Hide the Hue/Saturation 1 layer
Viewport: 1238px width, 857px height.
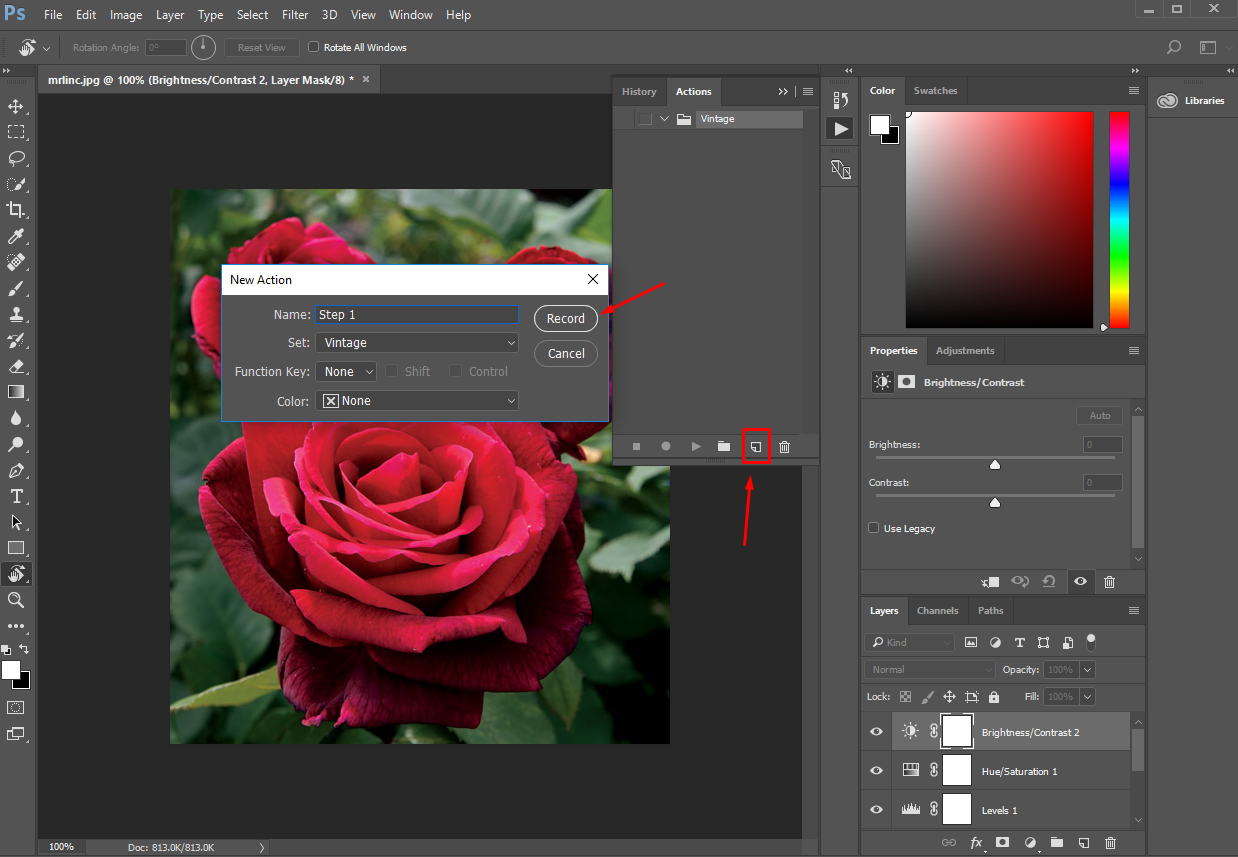[876, 771]
